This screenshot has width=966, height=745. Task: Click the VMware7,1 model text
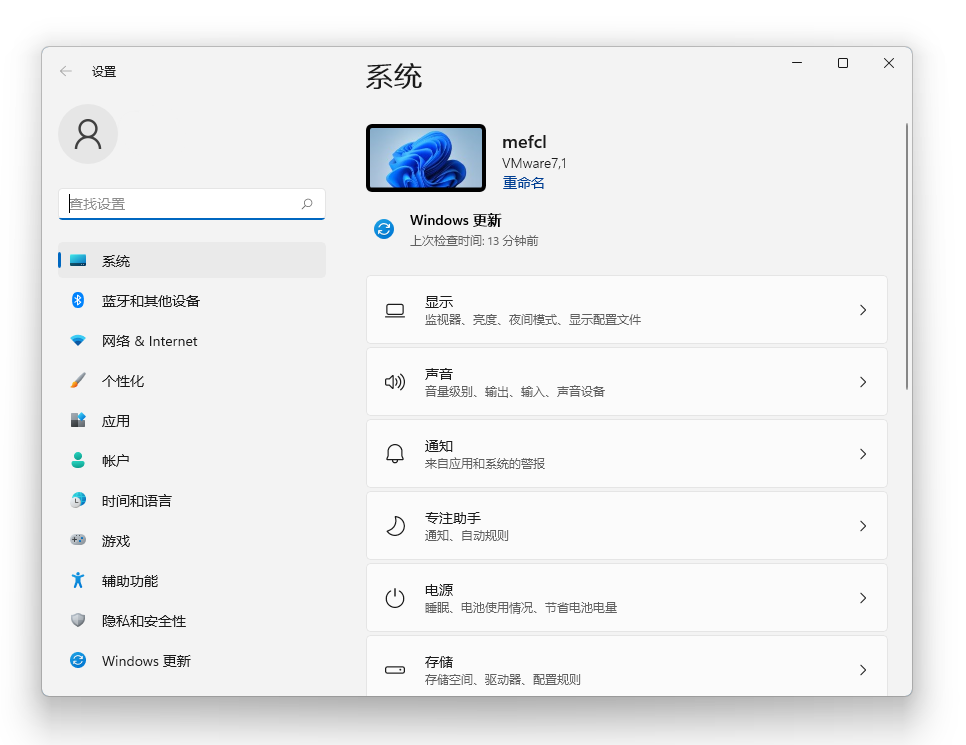tap(534, 163)
